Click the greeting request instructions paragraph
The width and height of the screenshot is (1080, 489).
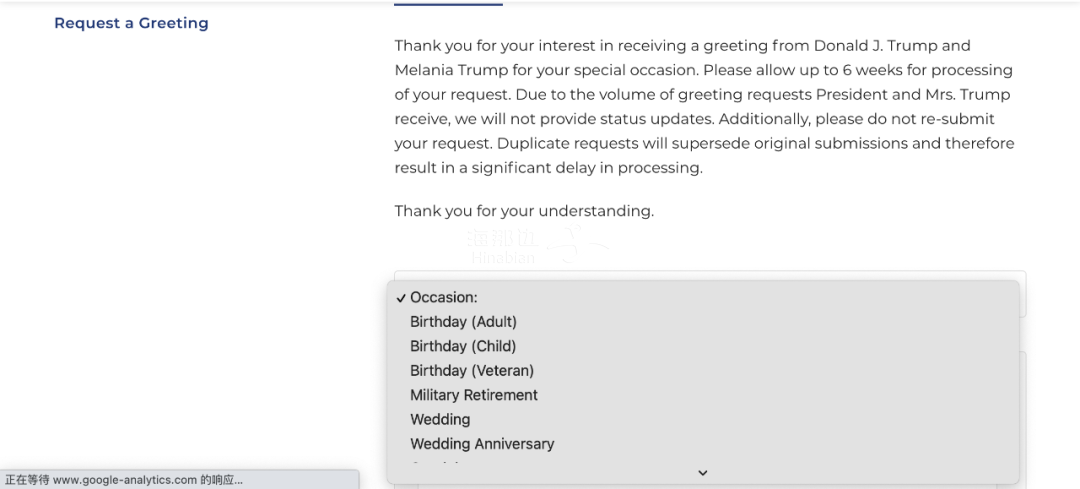pos(704,107)
